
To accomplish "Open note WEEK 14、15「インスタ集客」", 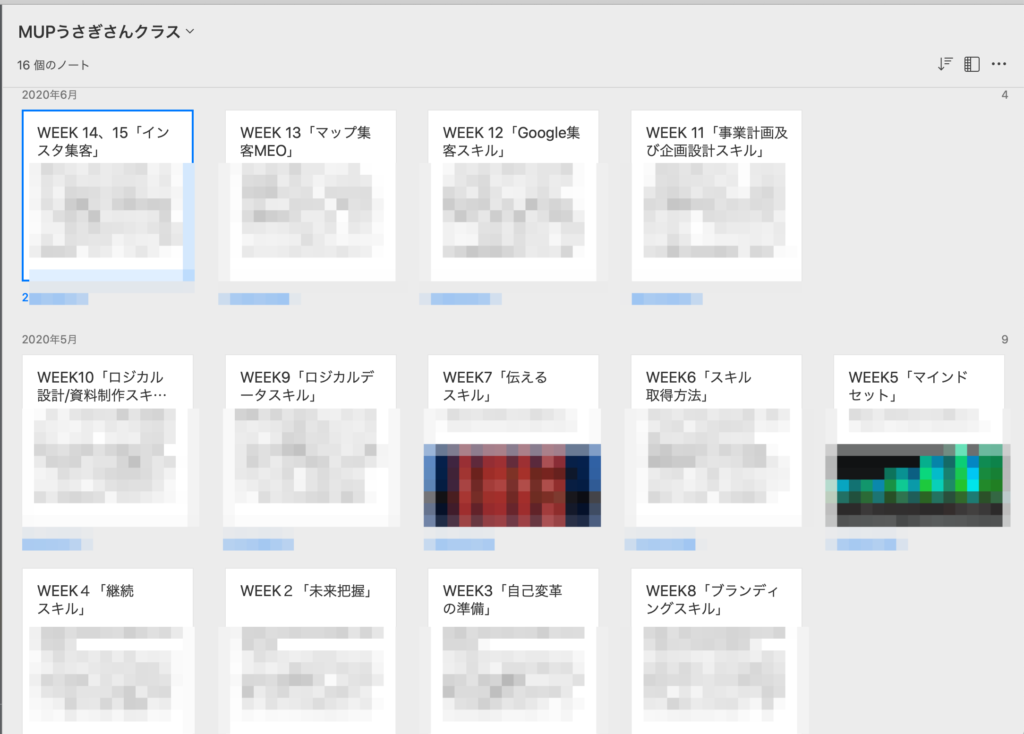I will click(108, 195).
